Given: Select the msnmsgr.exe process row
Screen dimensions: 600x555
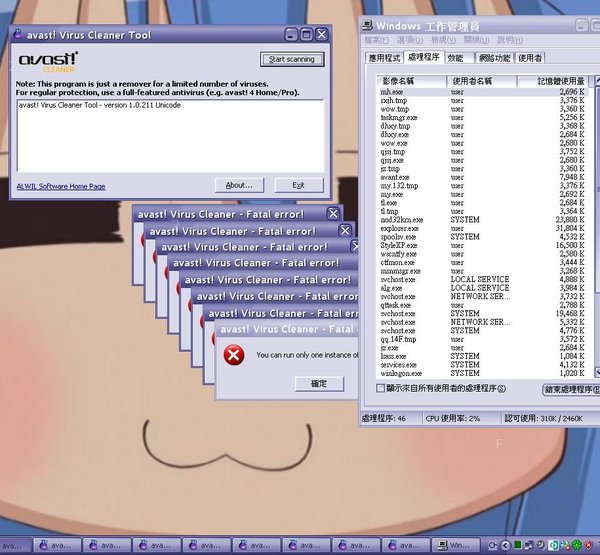Looking at the screenshot, I should [x=484, y=271].
